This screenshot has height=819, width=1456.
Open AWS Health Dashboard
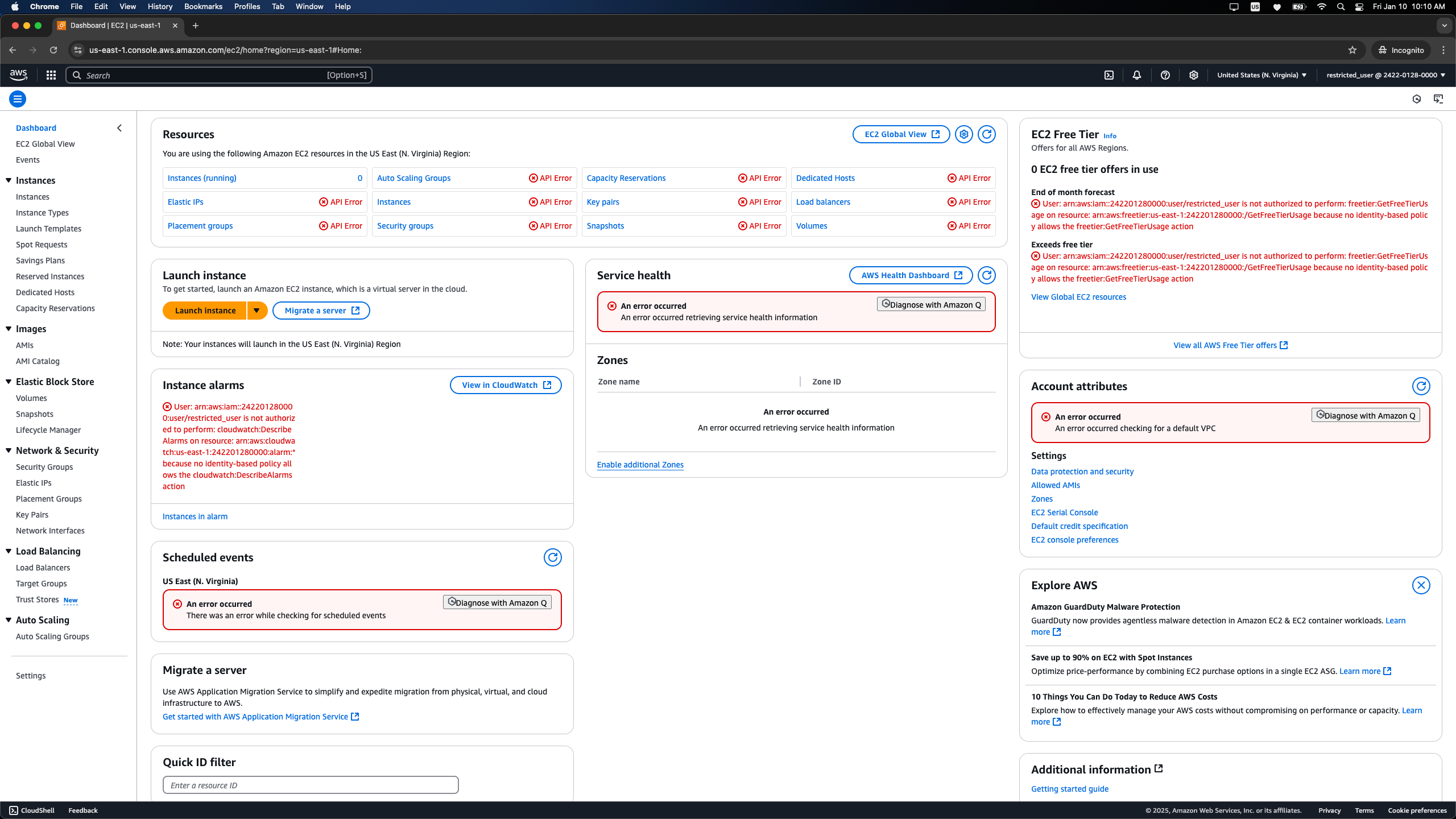pos(911,275)
